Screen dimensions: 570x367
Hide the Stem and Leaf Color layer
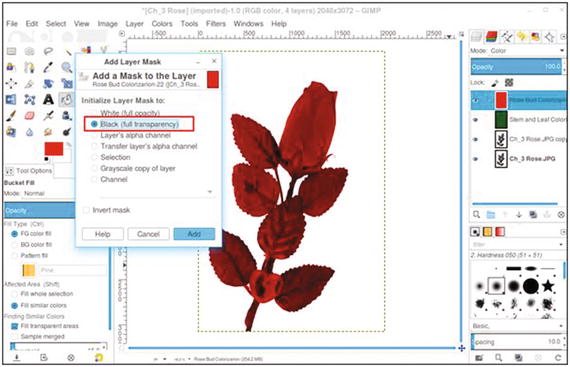(475, 119)
